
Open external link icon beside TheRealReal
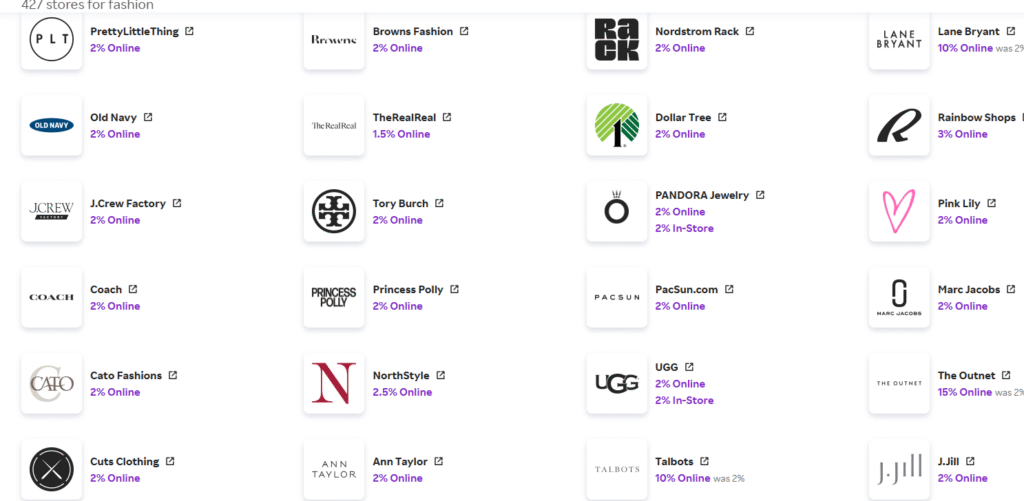pos(447,117)
